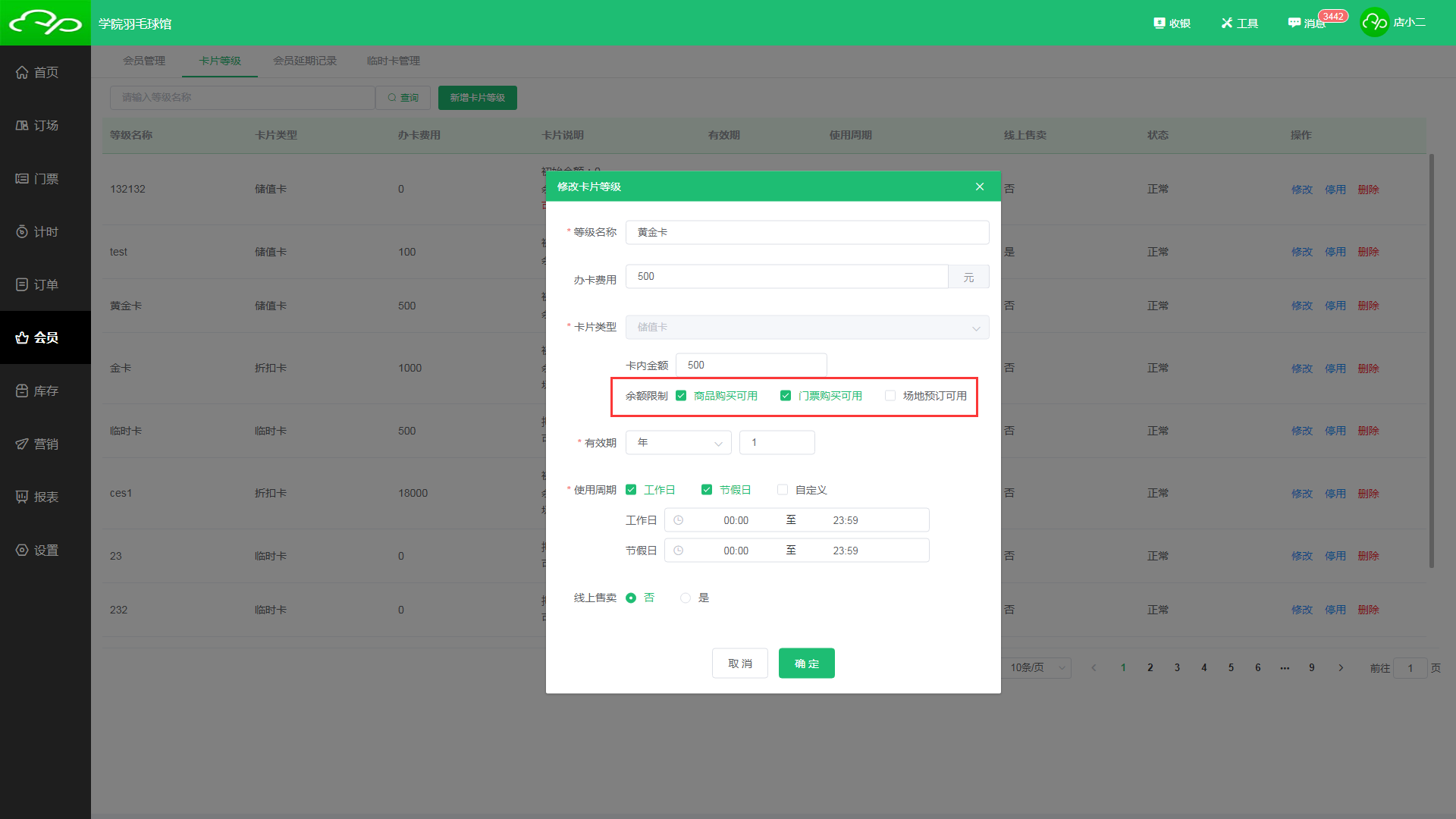Viewport: 1456px width, 819px height.
Task: Click the 确定 confirm button
Action: [x=806, y=664]
